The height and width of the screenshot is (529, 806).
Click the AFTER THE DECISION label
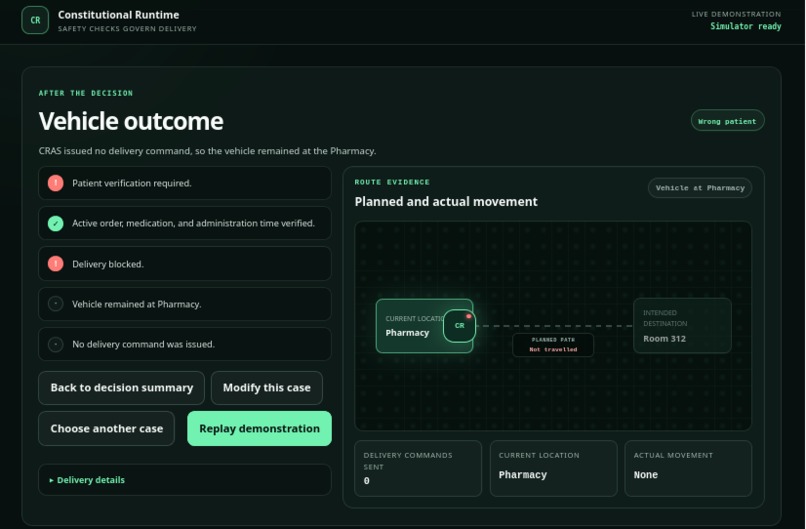[x=86, y=93]
